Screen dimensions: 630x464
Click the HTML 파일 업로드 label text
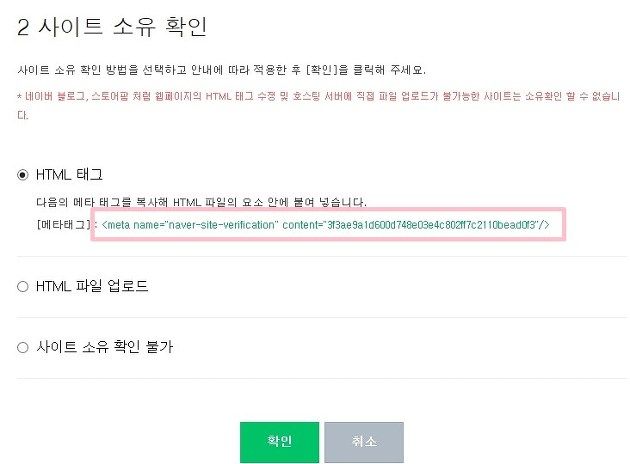(x=92, y=286)
